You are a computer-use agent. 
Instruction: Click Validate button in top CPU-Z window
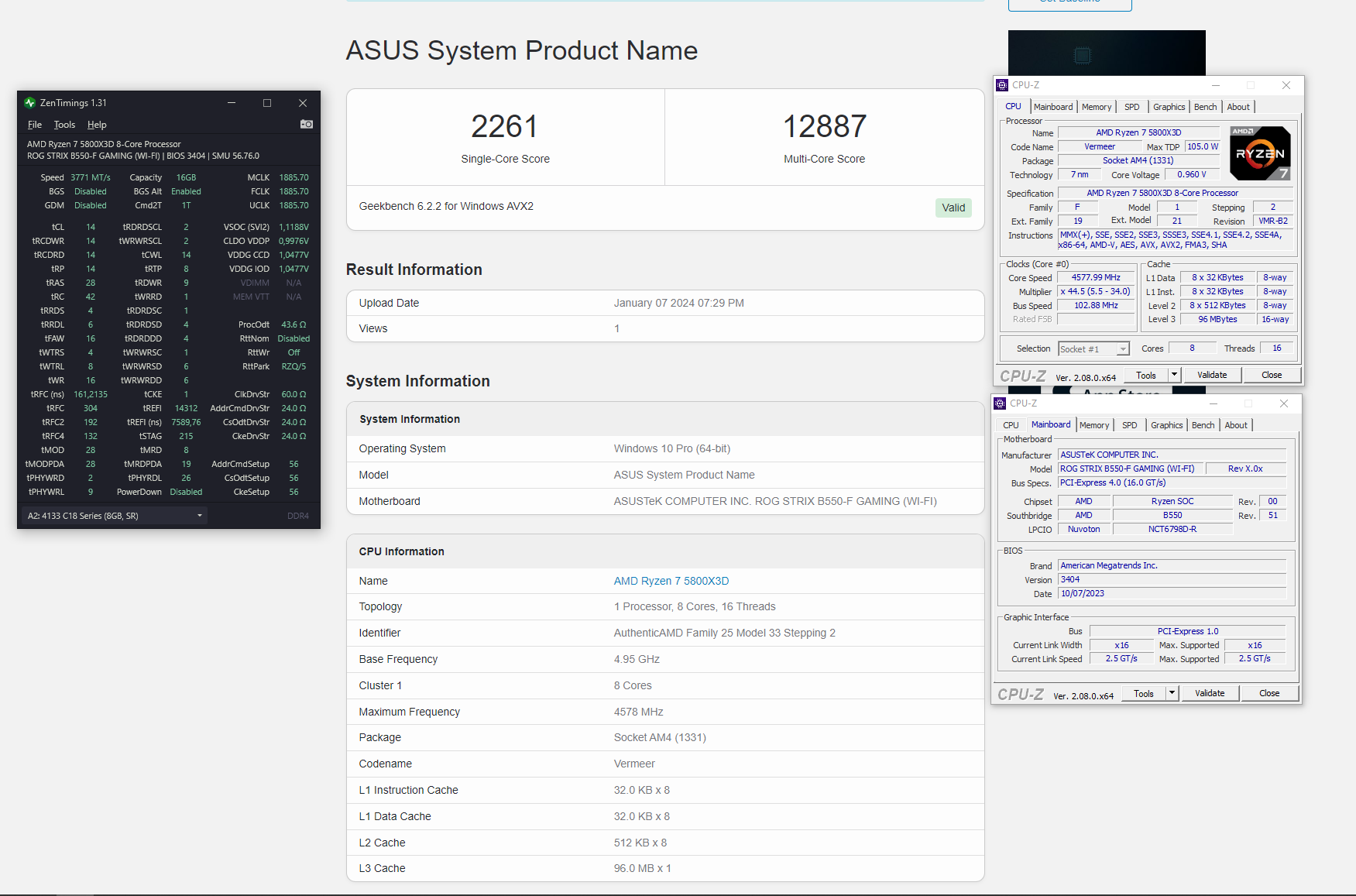(x=1212, y=375)
